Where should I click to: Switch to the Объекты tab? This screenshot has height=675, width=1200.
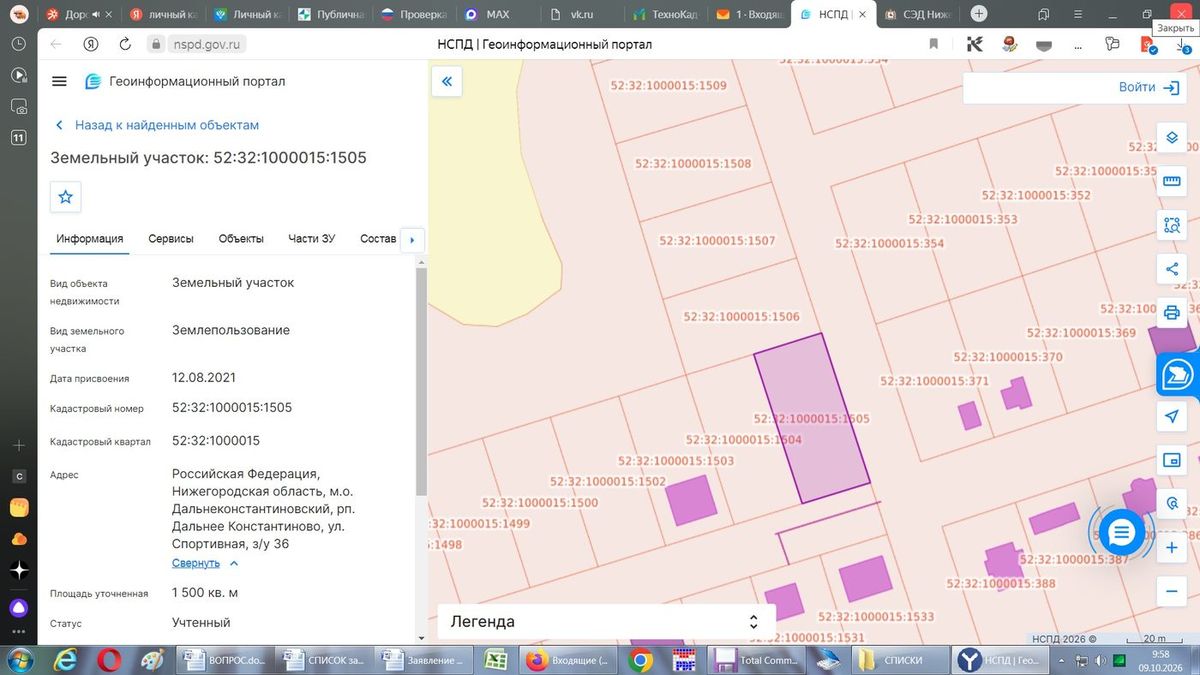click(x=241, y=239)
